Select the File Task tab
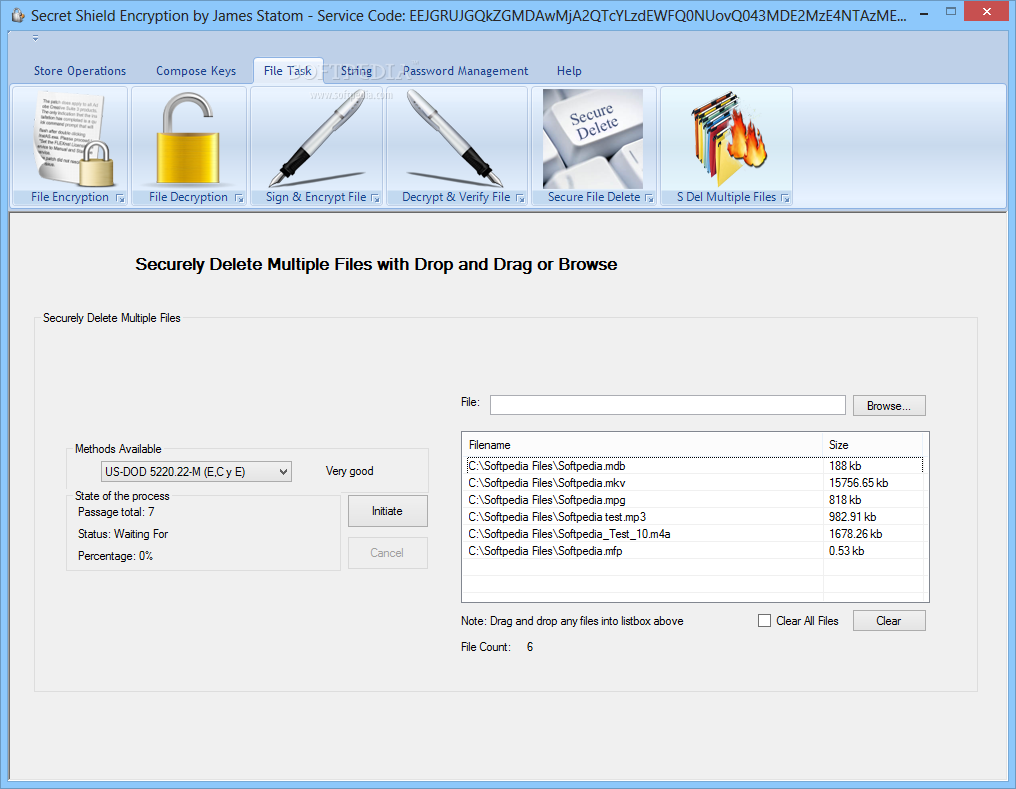Screen dimensions: 1016x789 [x=288, y=71]
